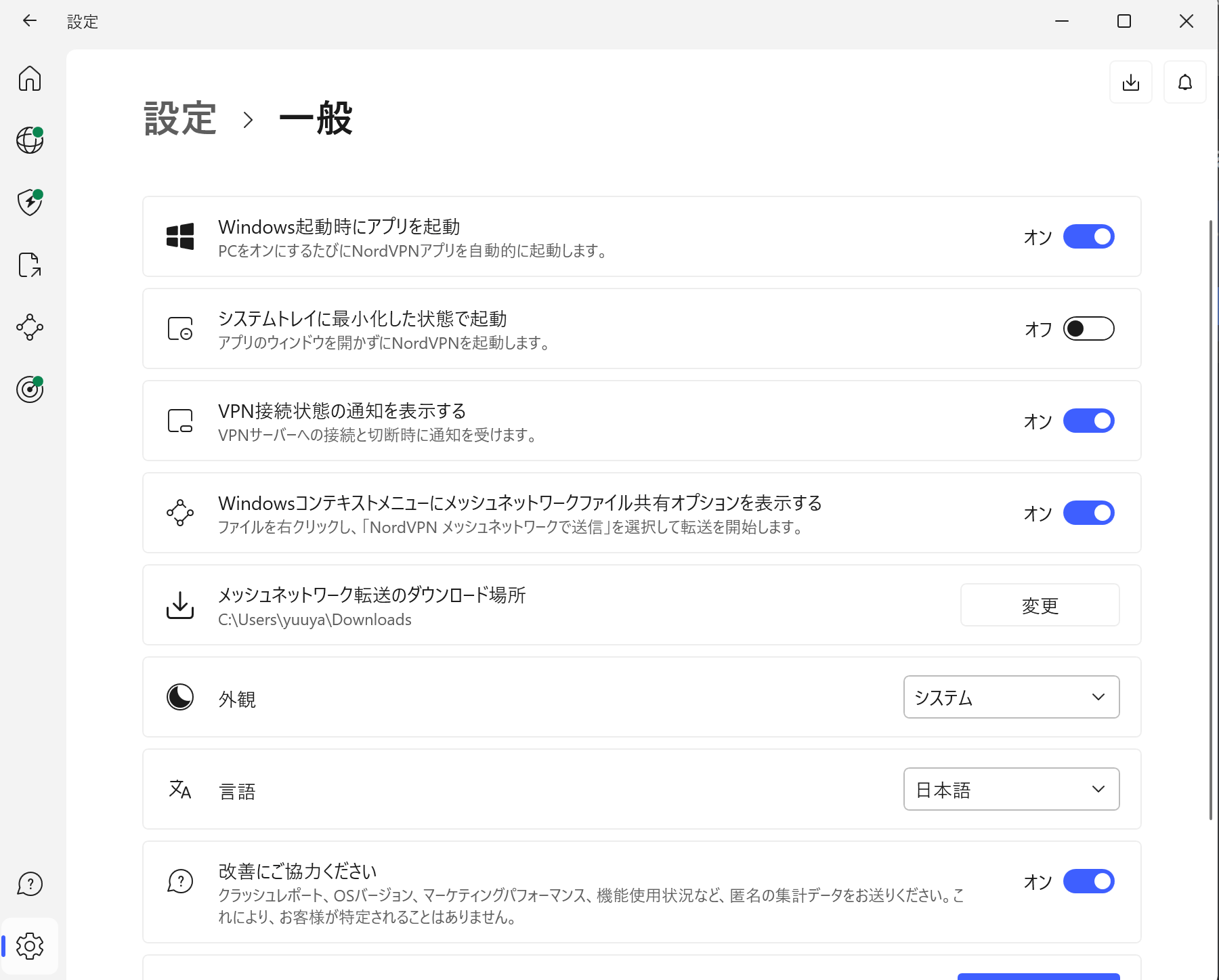Open the 外観 システム dropdown
This screenshot has height=980, width=1219.
tap(1012, 697)
